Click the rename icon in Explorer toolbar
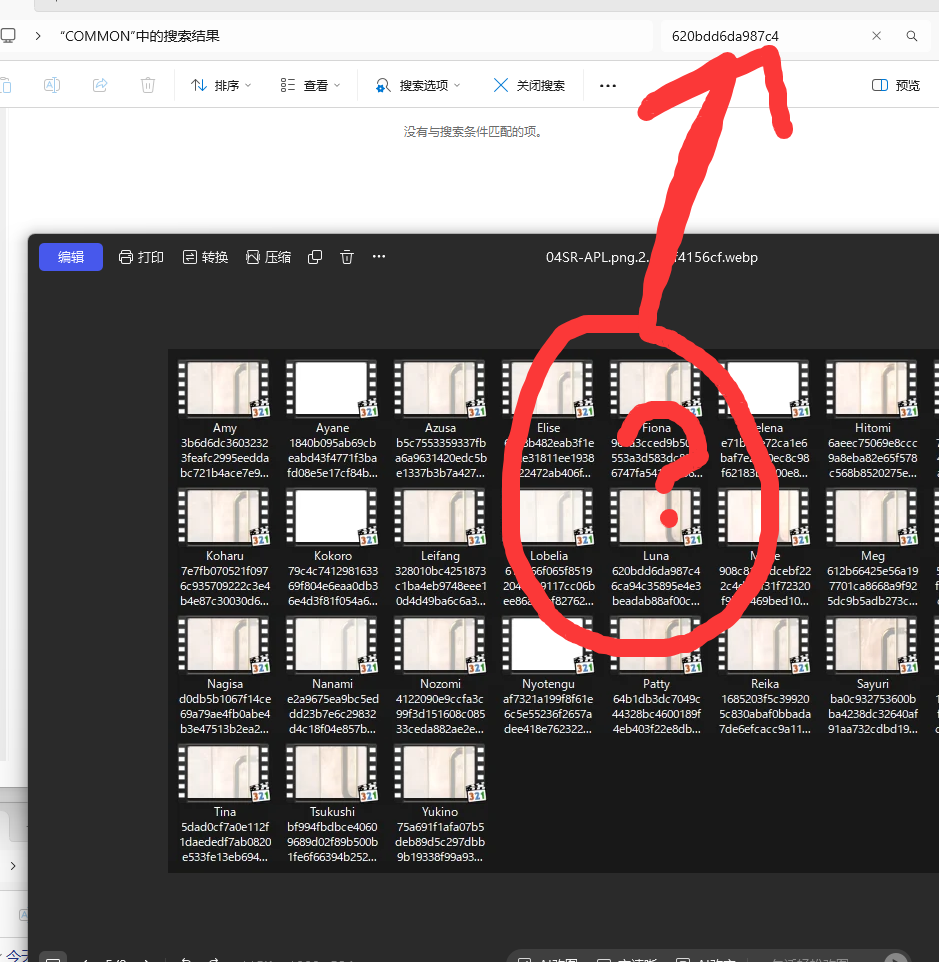The height and width of the screenshot is (962, 939). (52, 85)
